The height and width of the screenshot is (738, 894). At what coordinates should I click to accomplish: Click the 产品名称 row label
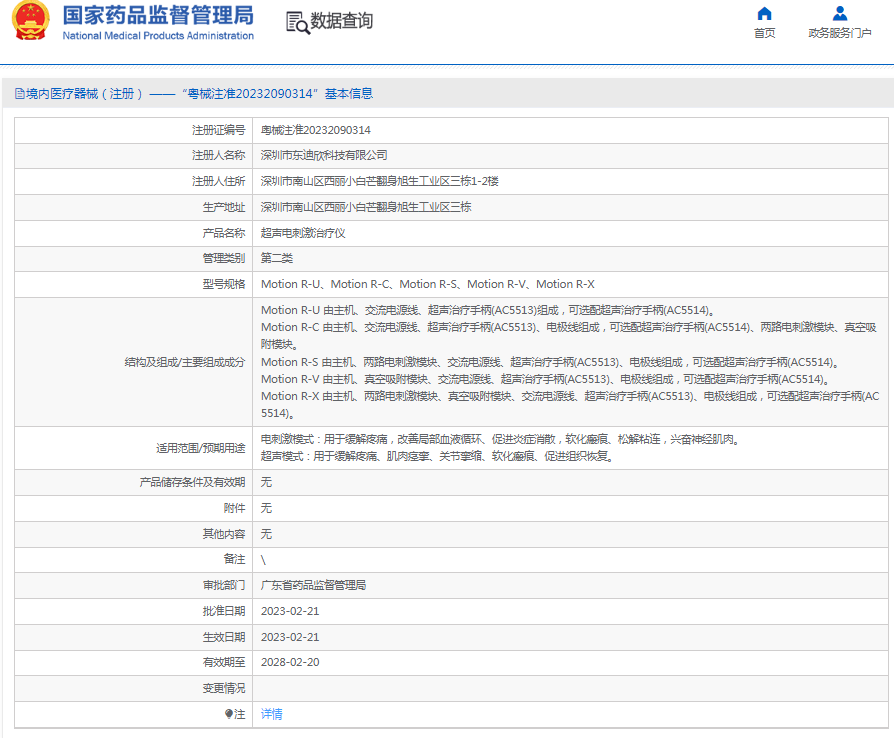pos(224,233)
